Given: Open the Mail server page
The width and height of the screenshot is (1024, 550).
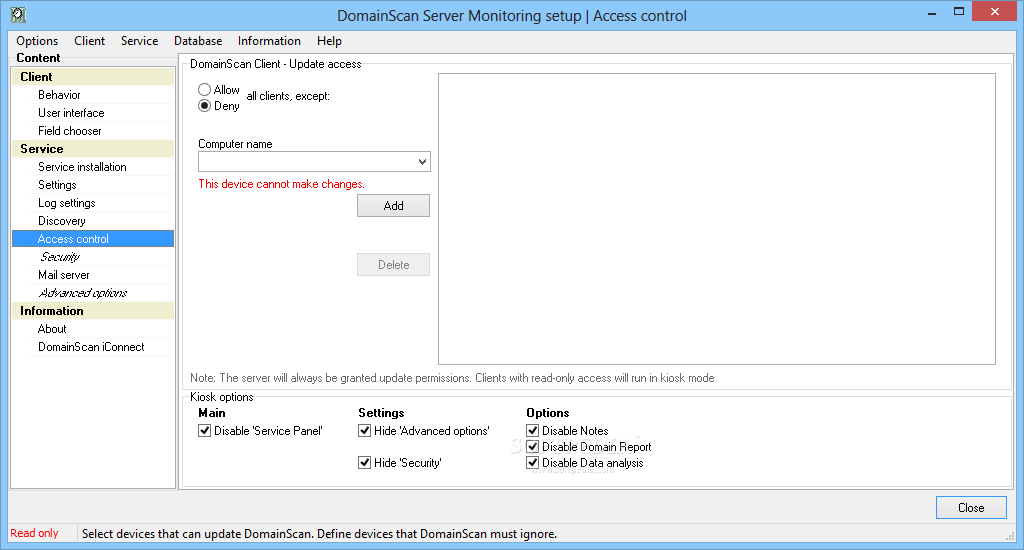Looking at the screenshot, I should pos(63,275).
